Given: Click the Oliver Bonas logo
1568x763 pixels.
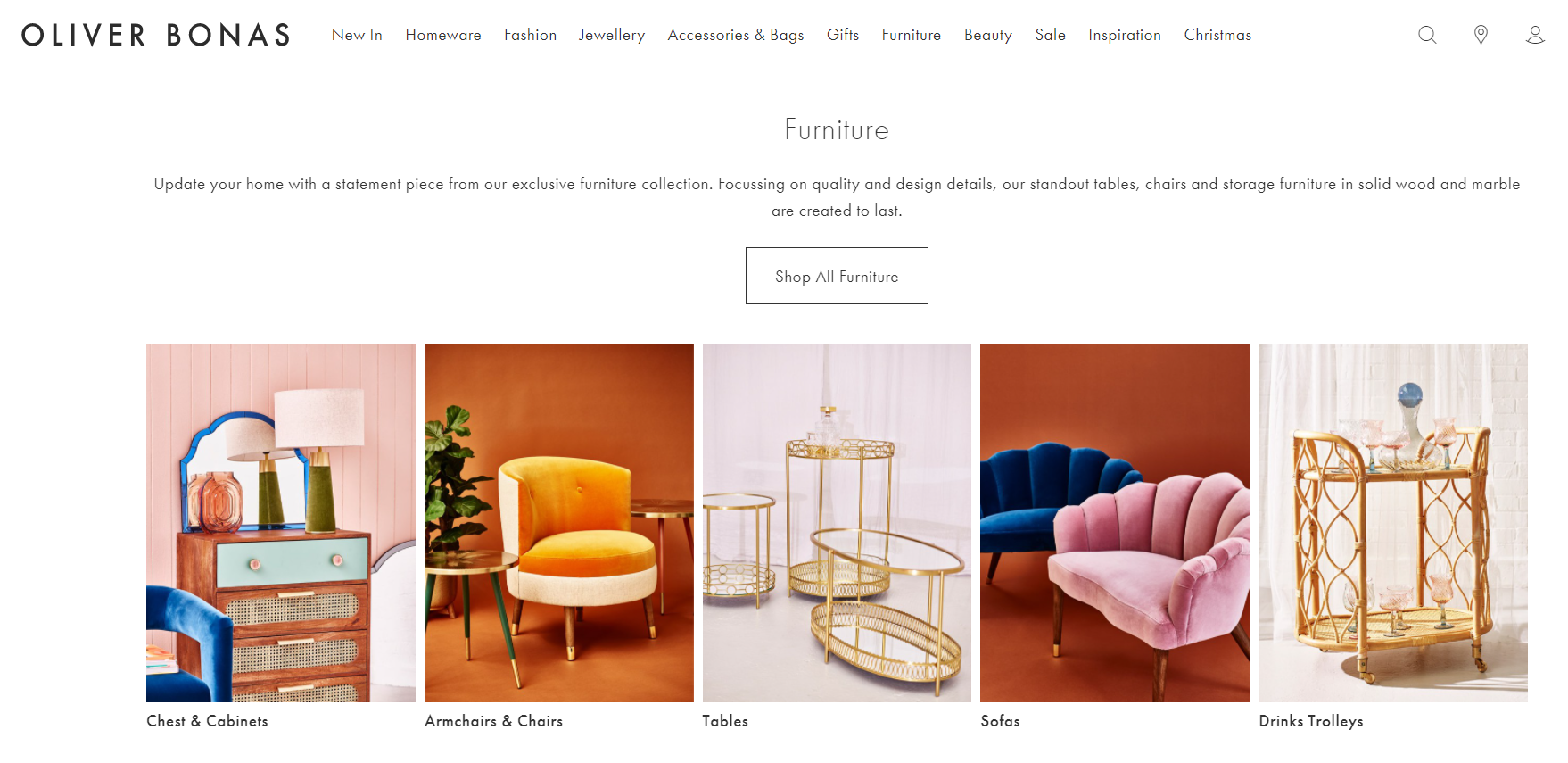Looking at the screenshot, I should point(156,35).
